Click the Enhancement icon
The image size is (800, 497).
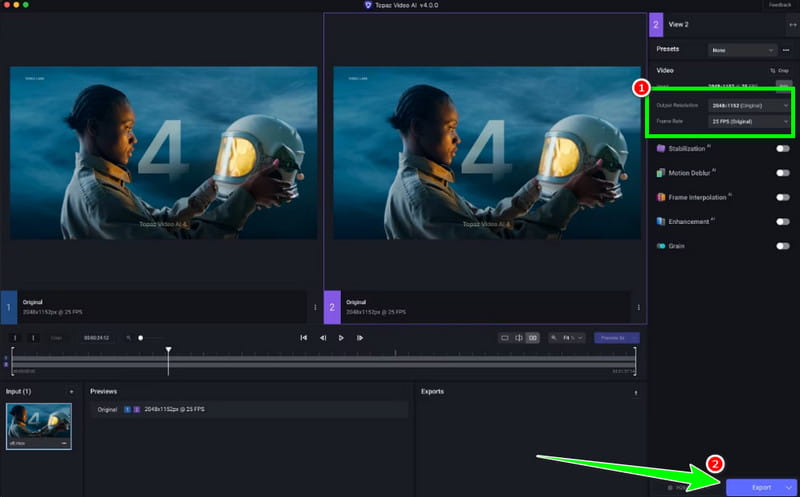click(661, 221)
